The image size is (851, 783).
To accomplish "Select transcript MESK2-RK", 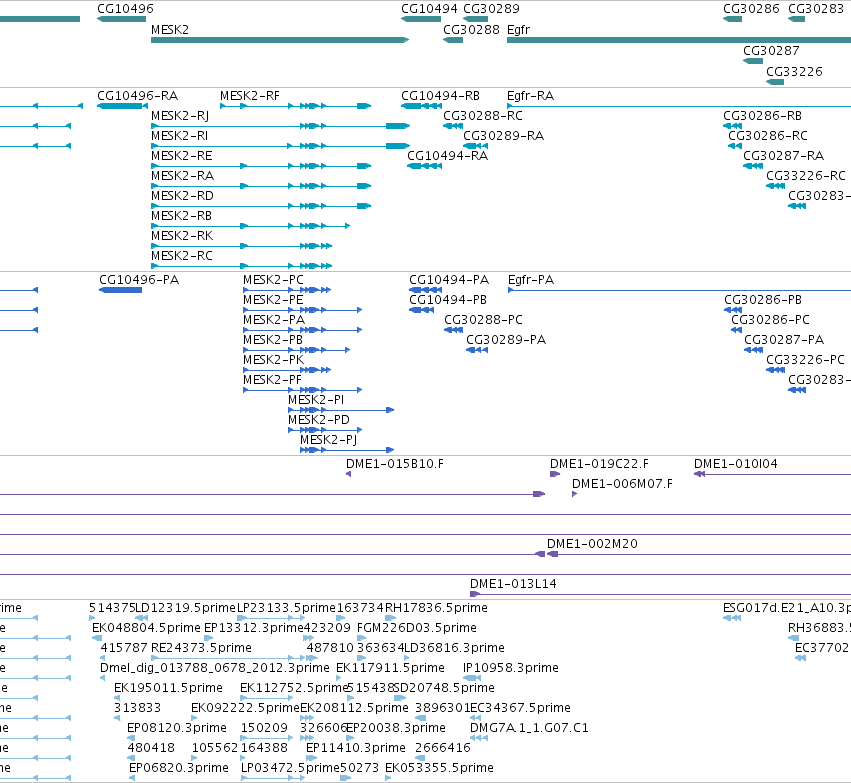I will click(182, 236).
